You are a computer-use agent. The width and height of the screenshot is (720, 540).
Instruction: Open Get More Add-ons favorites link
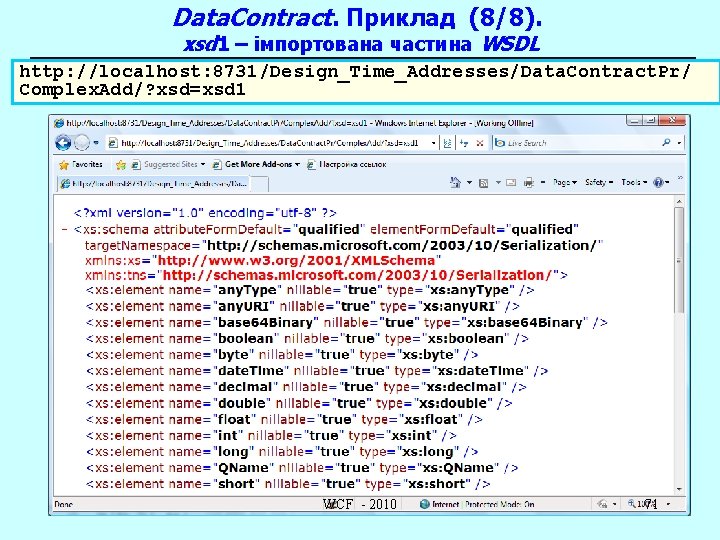pos(256,164)
